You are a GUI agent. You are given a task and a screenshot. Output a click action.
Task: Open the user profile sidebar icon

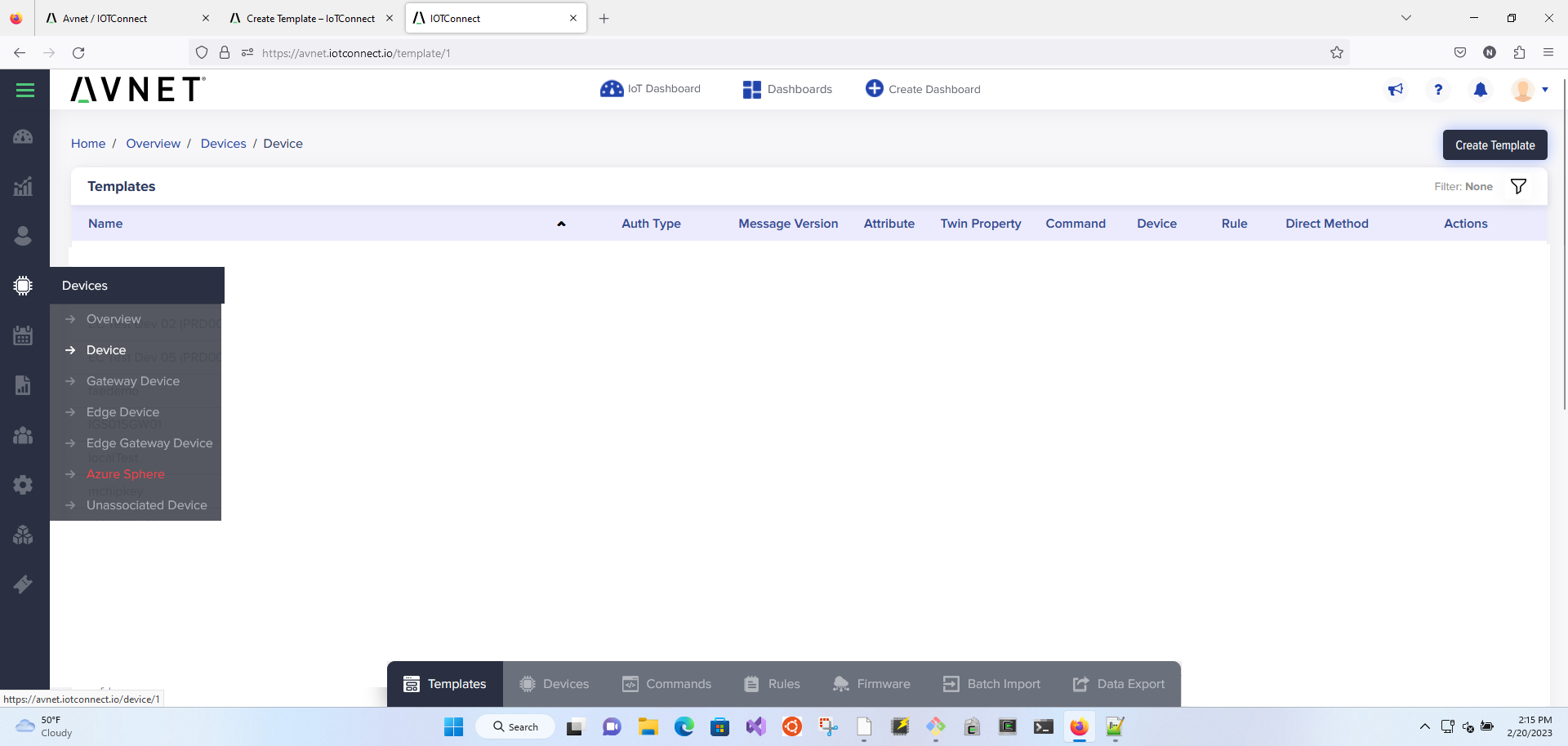[x=23, y=236]
